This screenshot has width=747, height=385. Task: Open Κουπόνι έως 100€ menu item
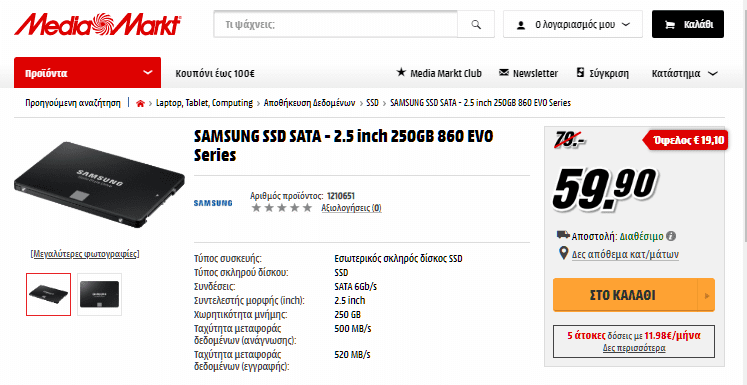pos(215,73)
